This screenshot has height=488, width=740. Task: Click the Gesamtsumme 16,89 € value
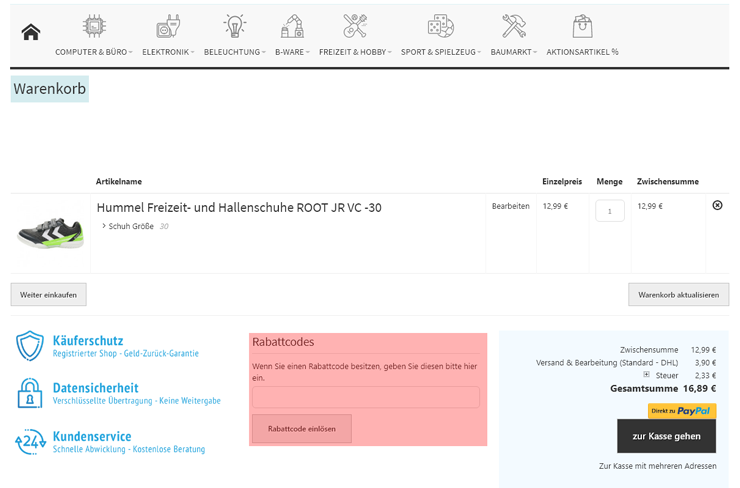click(x=699, y=388)
